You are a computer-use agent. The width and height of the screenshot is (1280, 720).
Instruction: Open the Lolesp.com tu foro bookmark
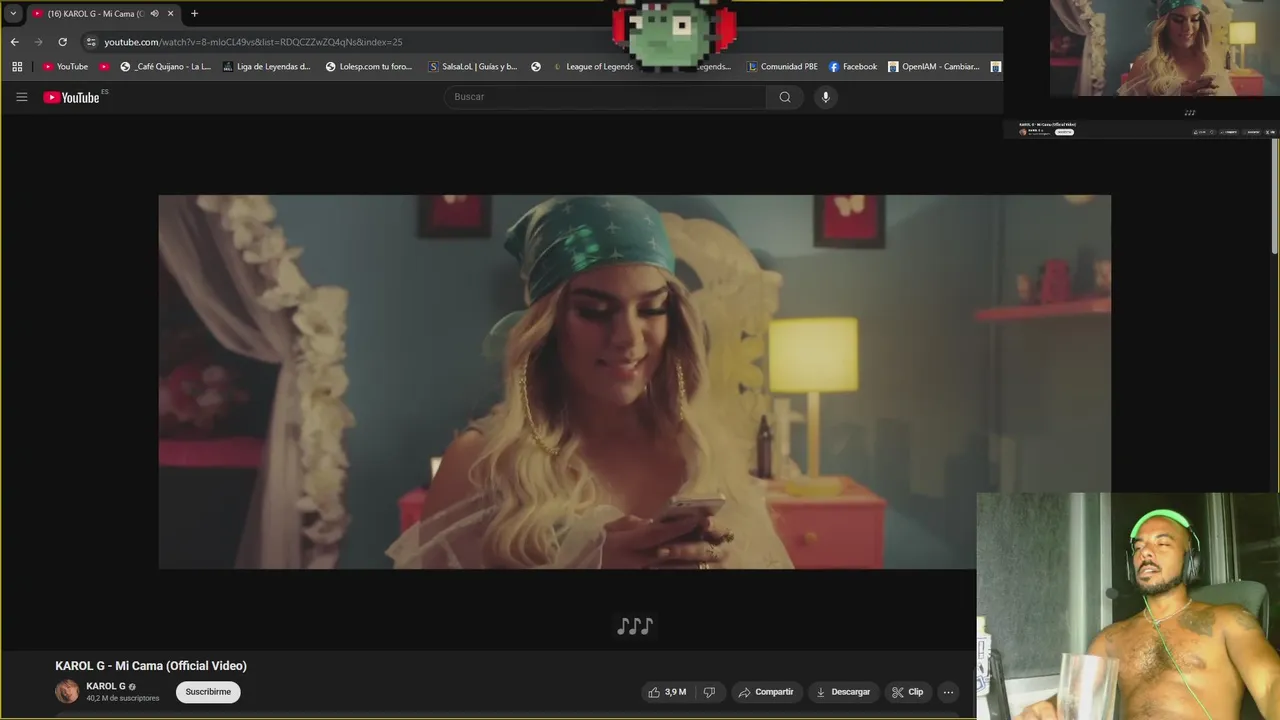point(369,67)
